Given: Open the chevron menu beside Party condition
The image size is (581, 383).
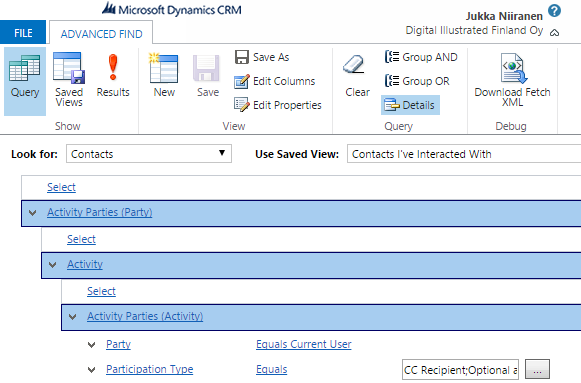Looking at the screenshot, I should click(x=92, y=345).
